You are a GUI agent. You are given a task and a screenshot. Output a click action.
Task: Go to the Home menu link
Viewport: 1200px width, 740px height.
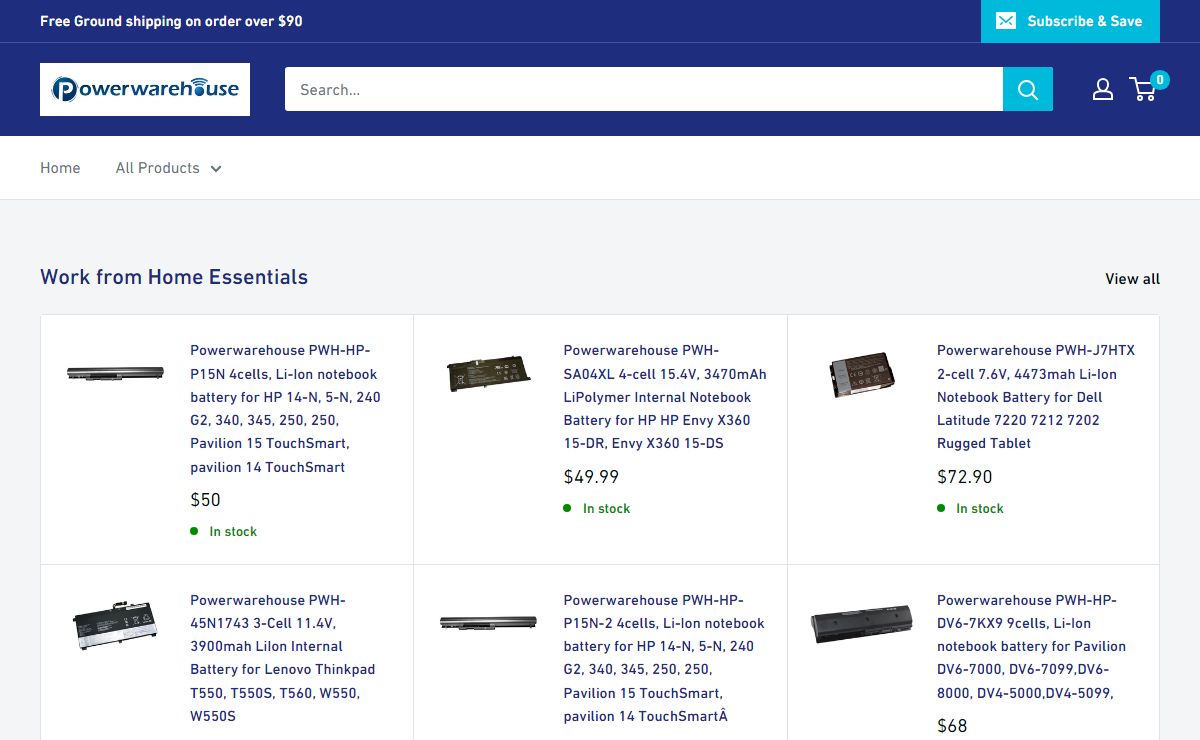click(x=60, y=168)
